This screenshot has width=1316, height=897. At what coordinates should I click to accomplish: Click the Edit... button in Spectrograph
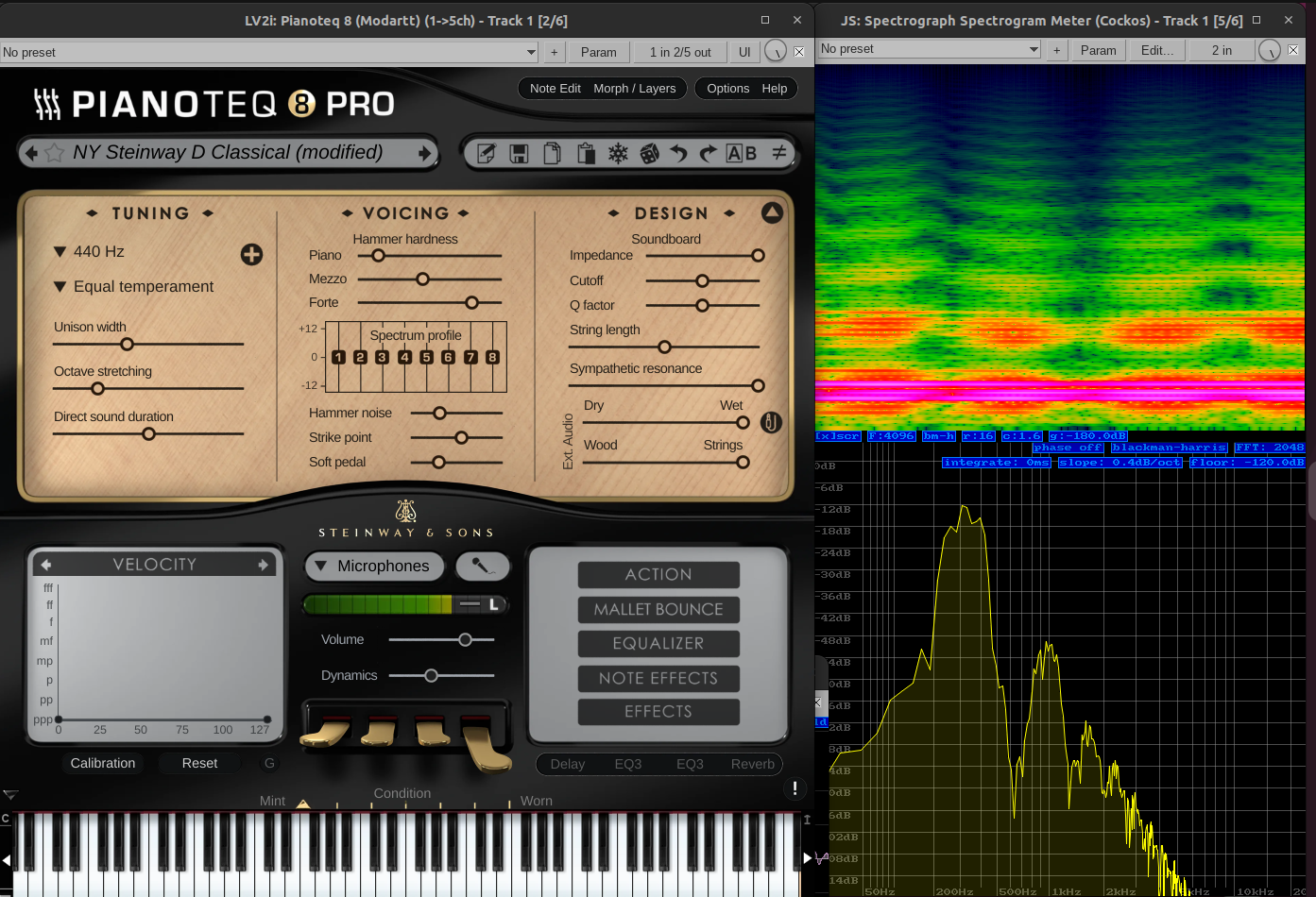pyautogui.click(x=1157, y=50)
